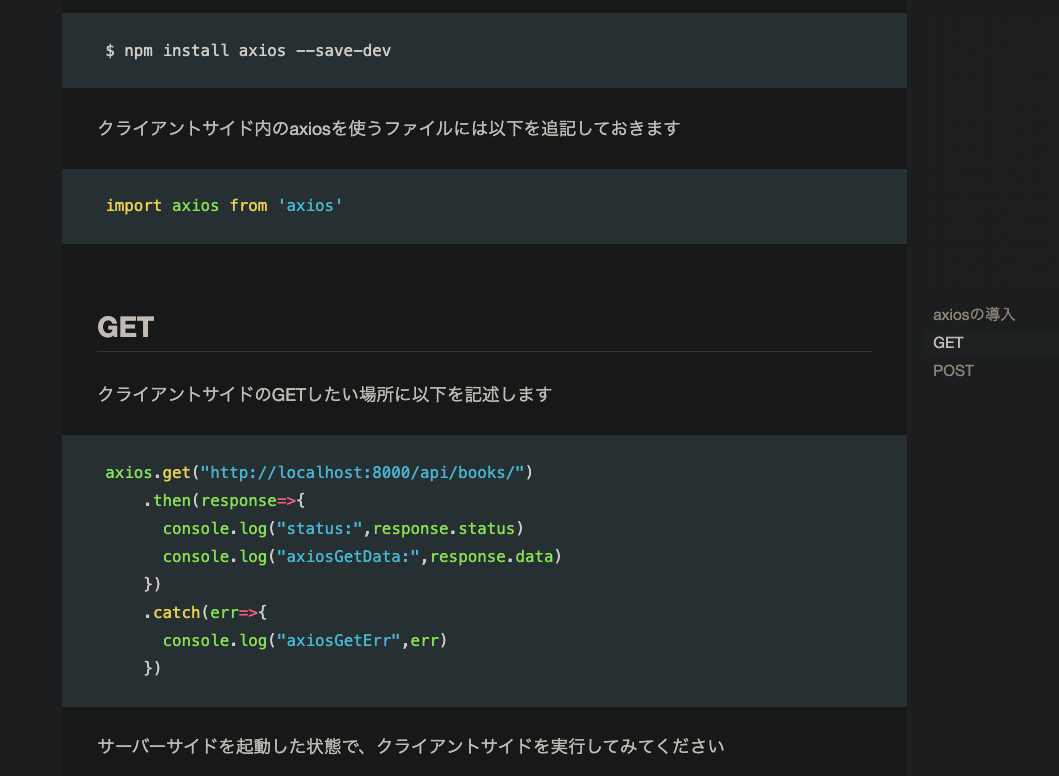This screenshot has width=1059, height=776.
Task: Click the sentence 'サーバーサイドを起動した状態で、クライアントサイドを実行してみてください'
Action: [x=411, y=746]
